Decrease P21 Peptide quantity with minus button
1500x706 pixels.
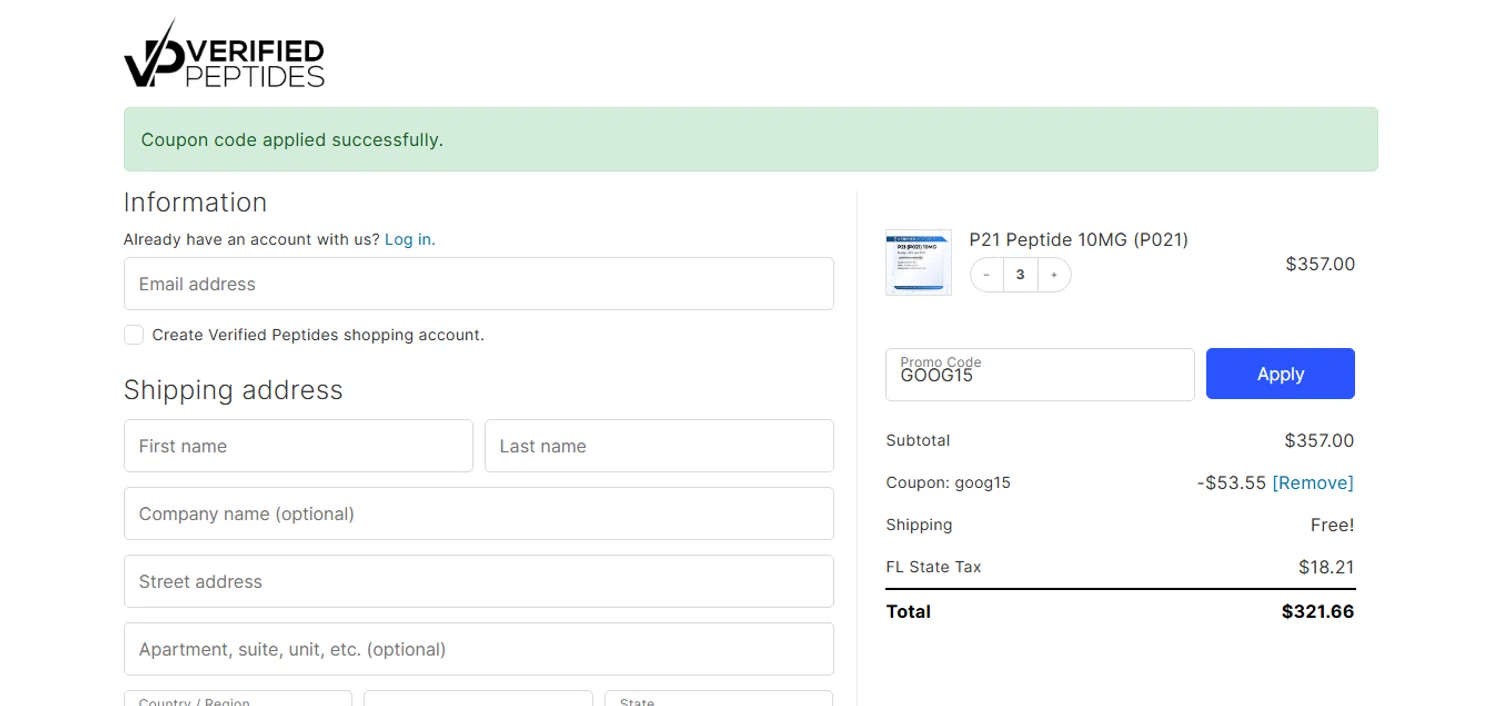point(987,275)
